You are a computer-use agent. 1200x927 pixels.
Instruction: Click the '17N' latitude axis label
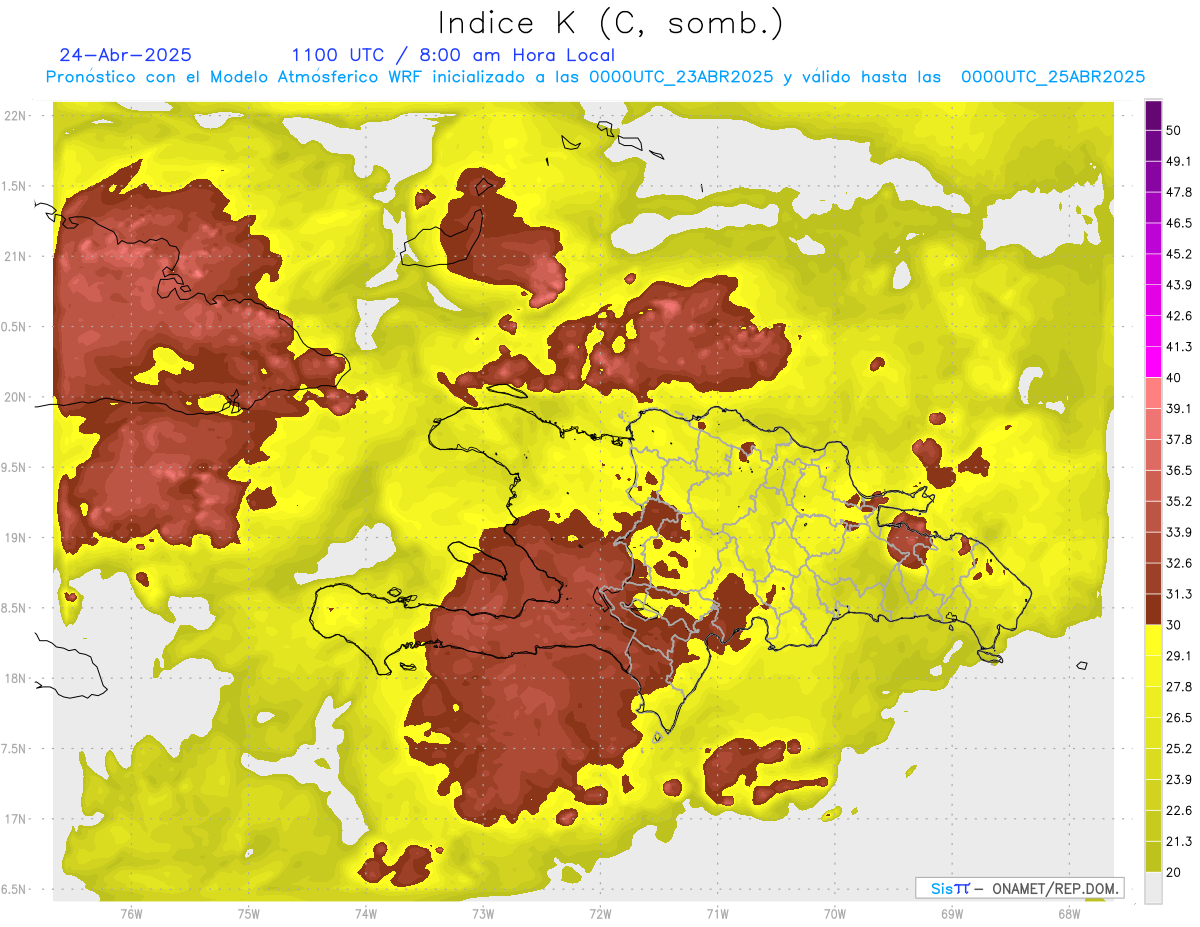click(x=16, y=819)
